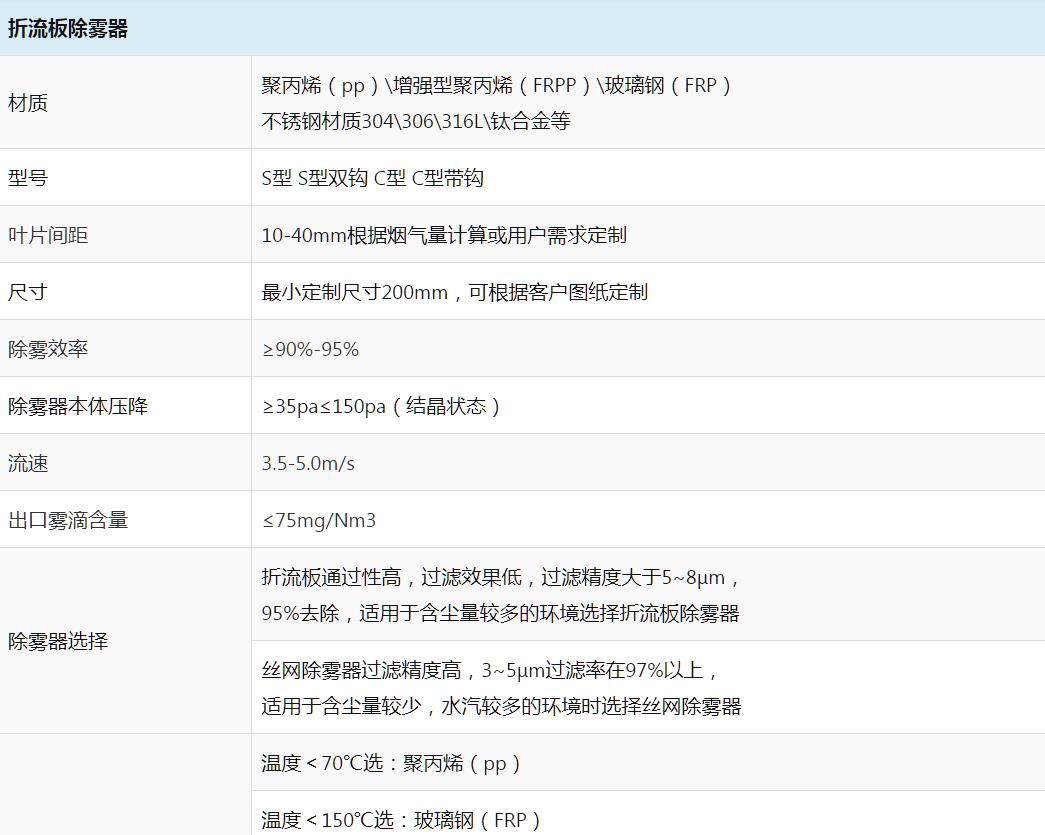Click the S型双钩 C型带钩 model value

pyautogui.click(x=372, y=178)
